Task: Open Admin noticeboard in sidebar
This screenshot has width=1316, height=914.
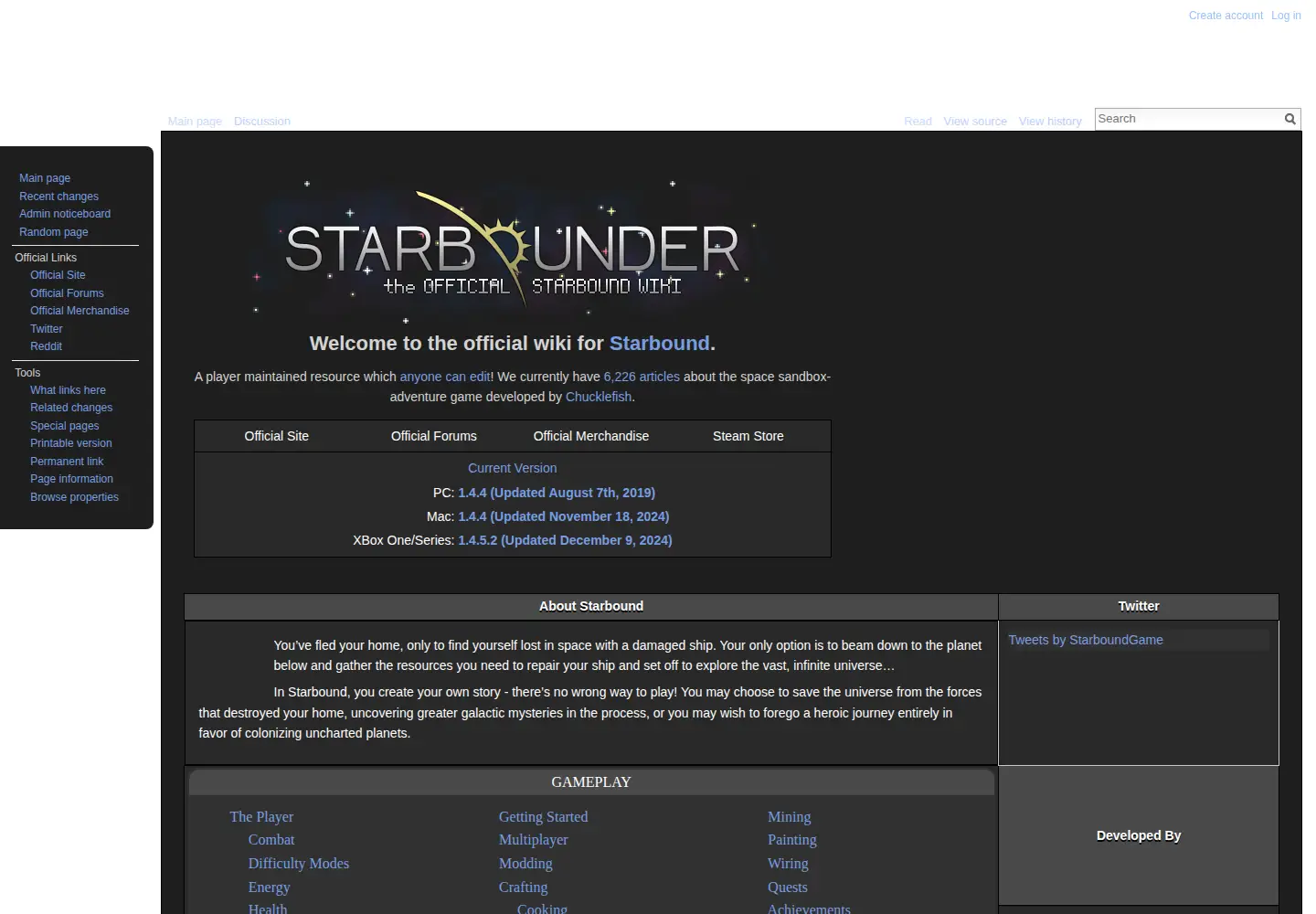Action: tap(65, 214)
